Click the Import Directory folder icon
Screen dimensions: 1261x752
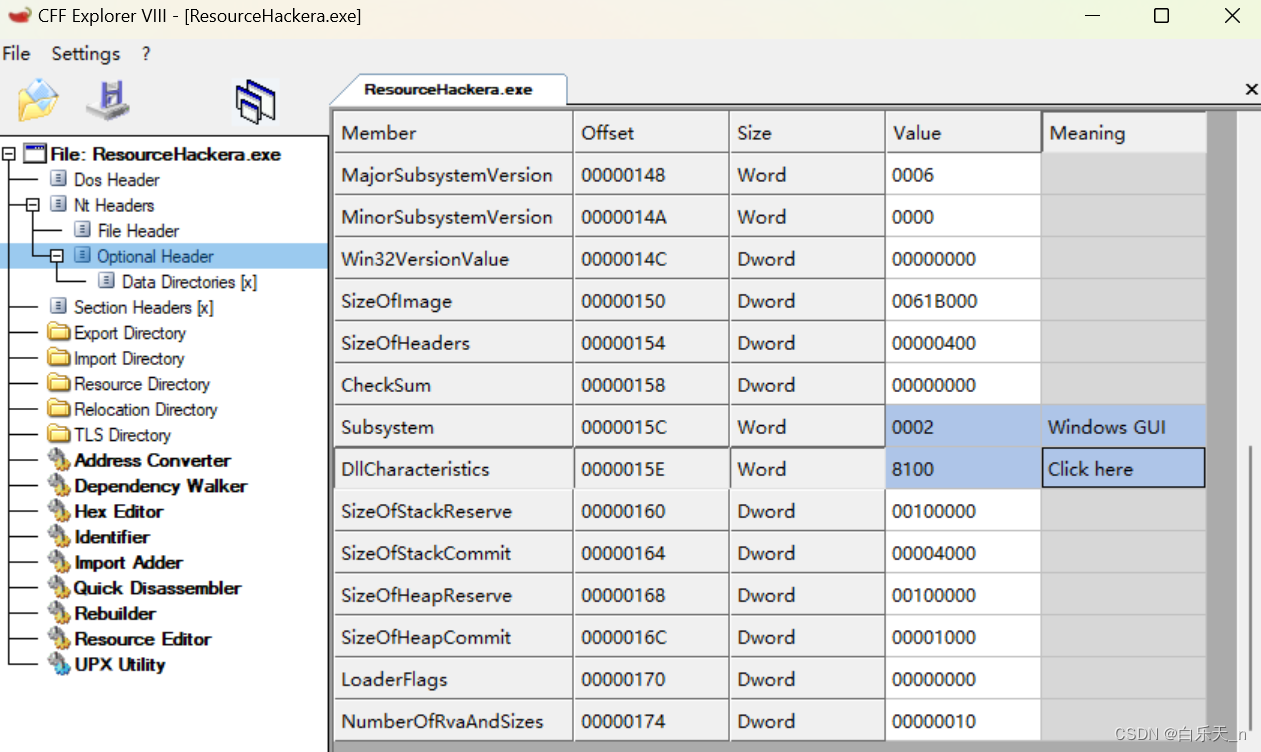59,358
